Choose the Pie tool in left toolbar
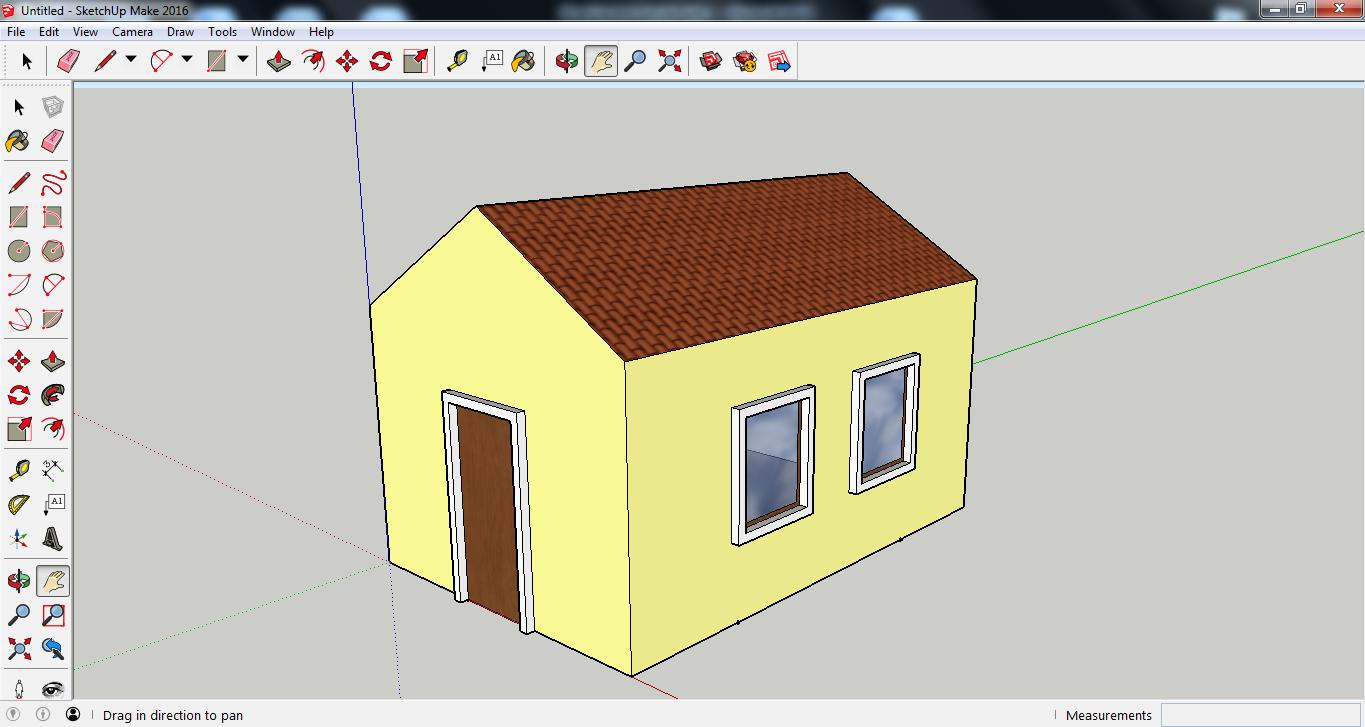This screenshot has height=727, width=1365. coord(53,319)
